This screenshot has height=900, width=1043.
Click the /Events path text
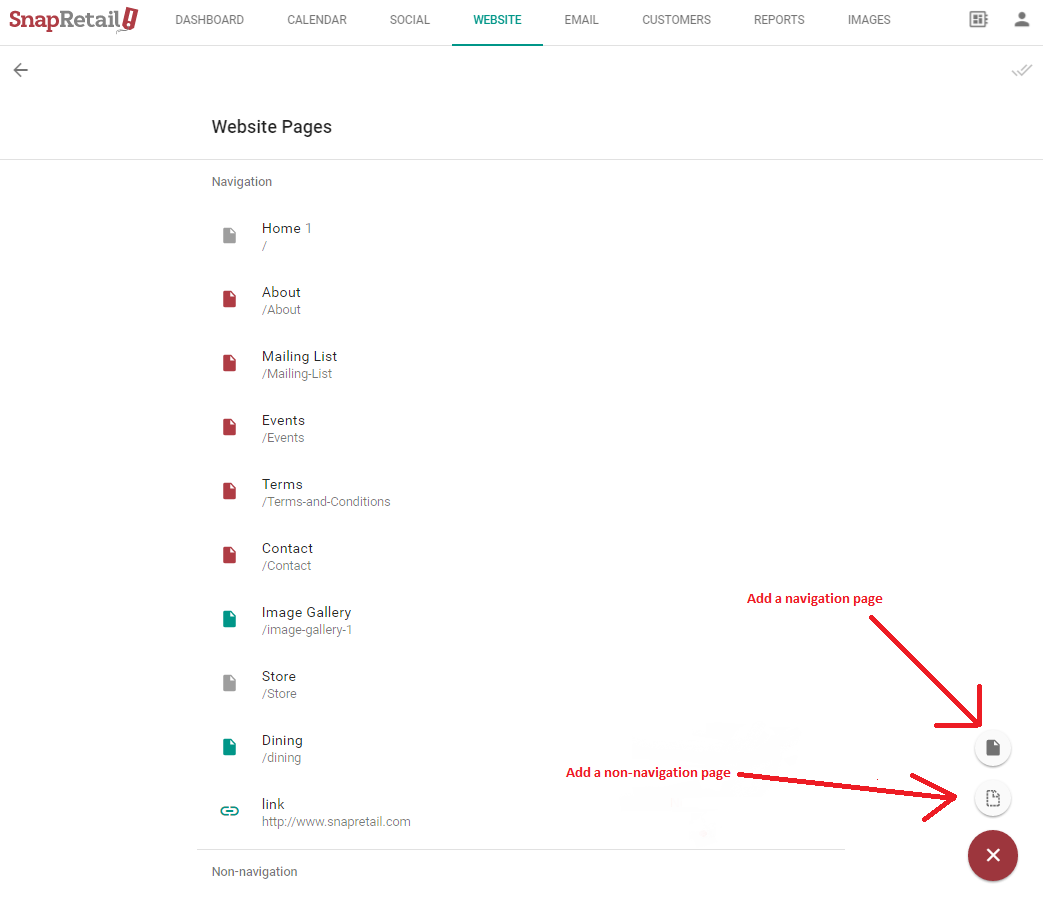[283, 438]
